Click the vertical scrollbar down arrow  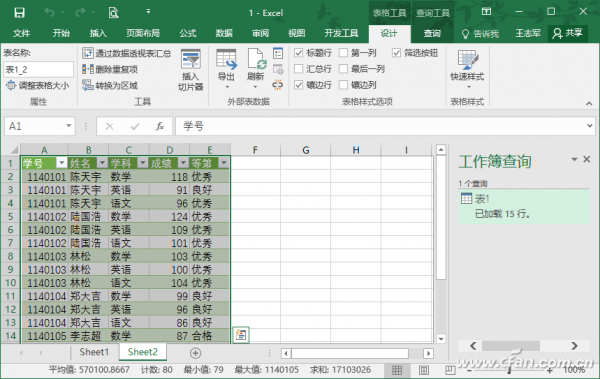441,338
